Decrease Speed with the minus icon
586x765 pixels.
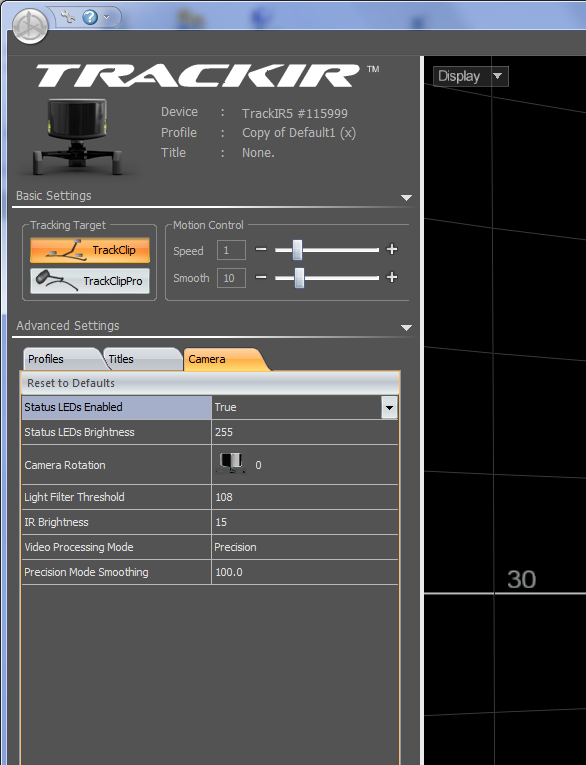coord(261,249)
